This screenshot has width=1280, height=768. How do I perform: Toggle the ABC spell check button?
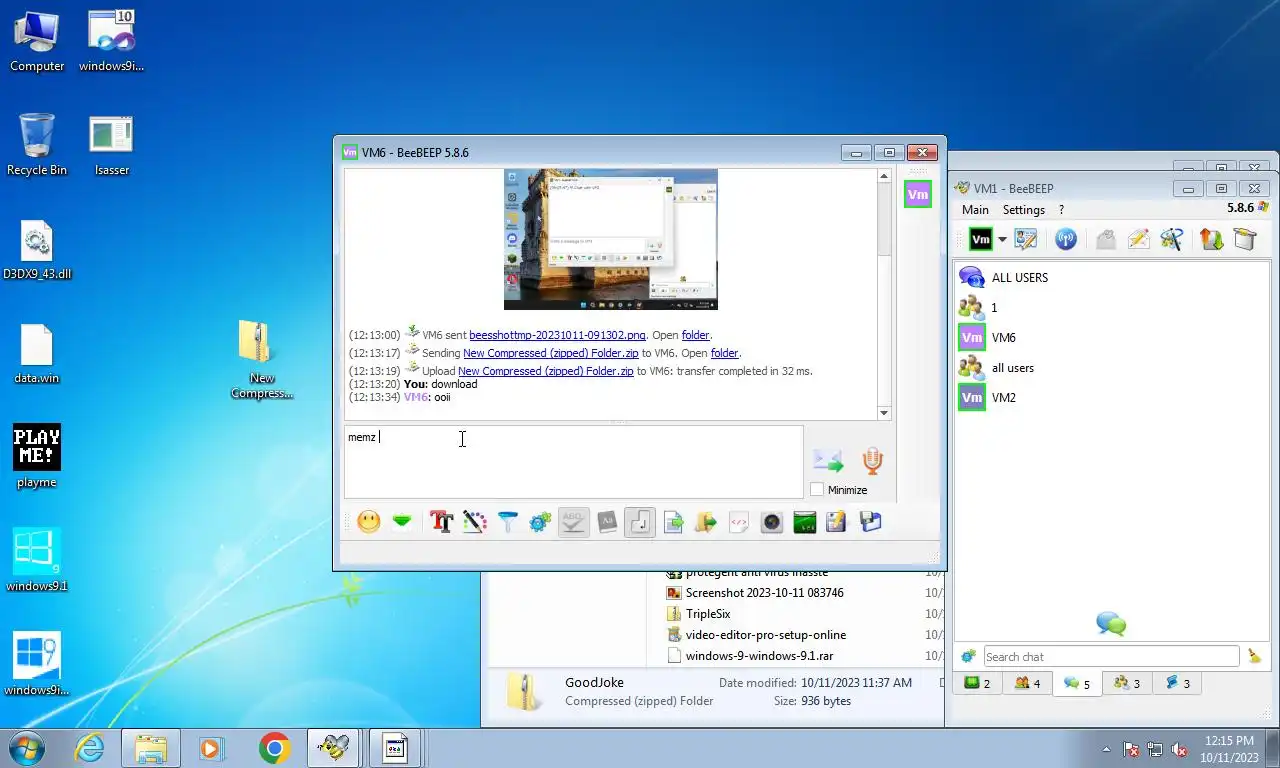click(x=574, y=522)
